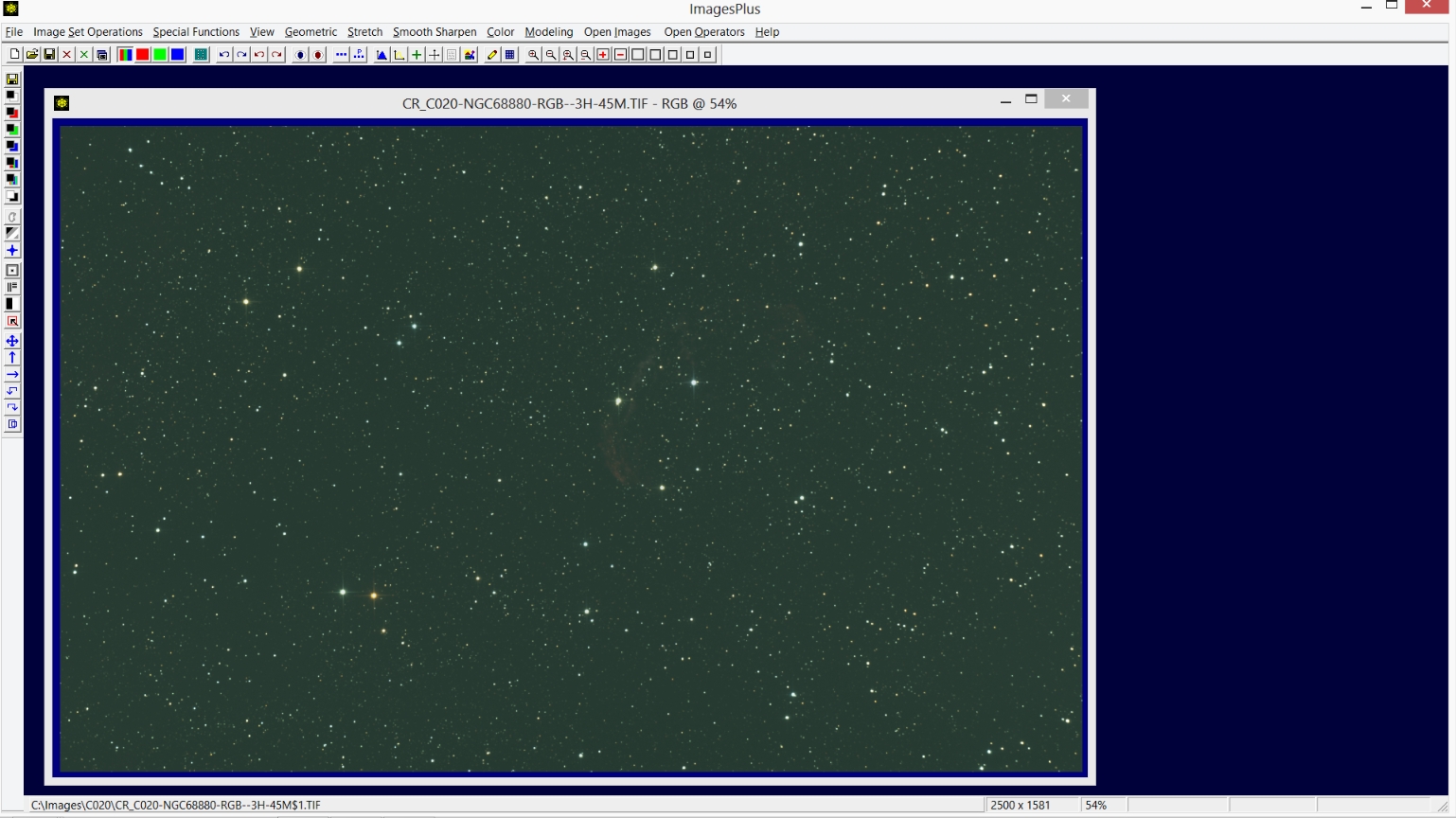The width and height of the screenshot is (1456, 818).
Task: Click the blue right arrow icon
Action: (12, 375)
